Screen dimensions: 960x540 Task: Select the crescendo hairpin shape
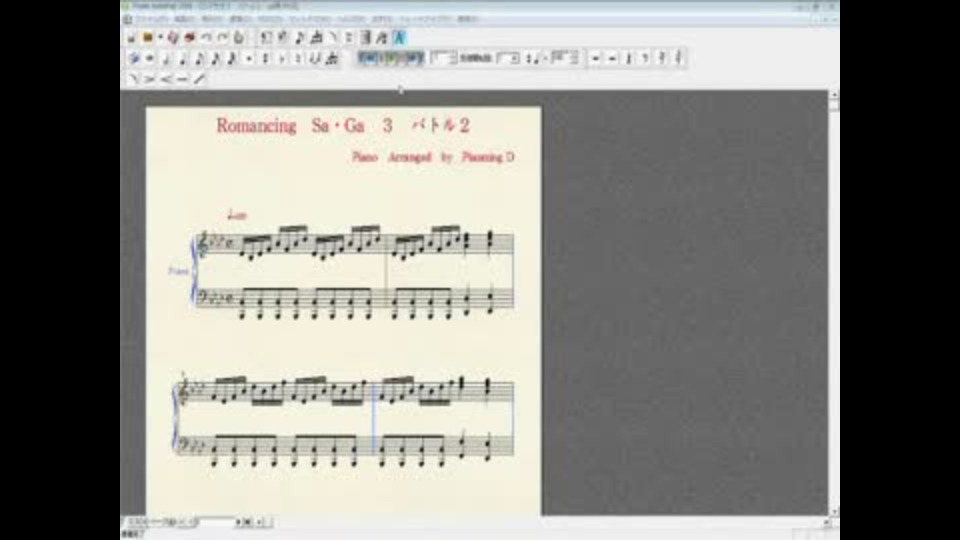pyautogui.click(x=166, y=79)
